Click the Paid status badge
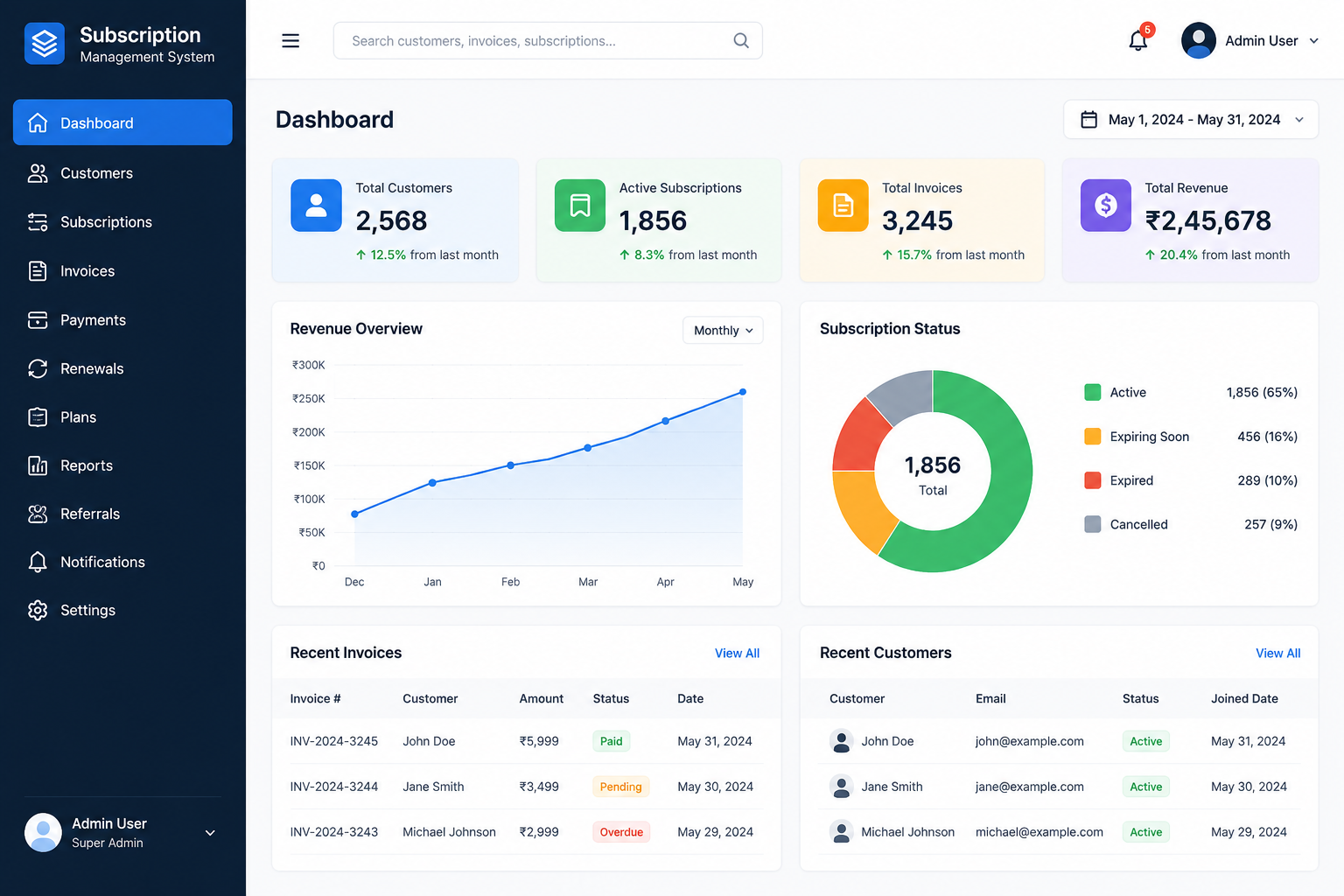The height and width of the screenshot is (896, 1344). pos(611,741)
